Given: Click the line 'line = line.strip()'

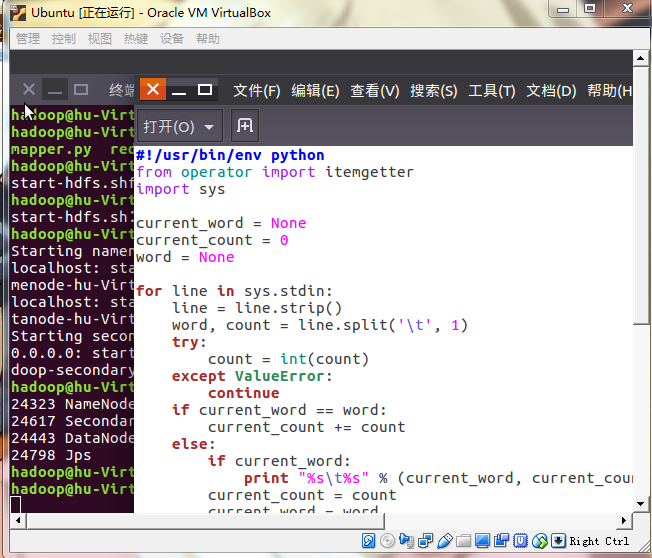Looking at the screenshot, I should (x=257, y=308).
